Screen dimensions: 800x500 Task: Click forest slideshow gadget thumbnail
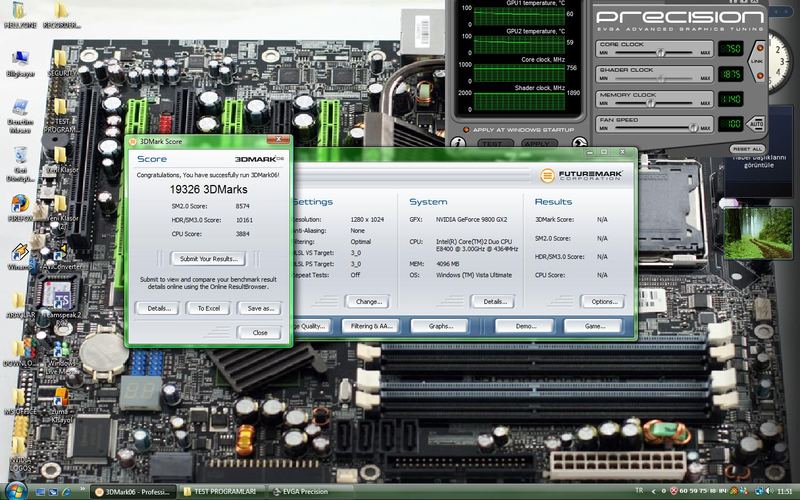click(758, 233)
